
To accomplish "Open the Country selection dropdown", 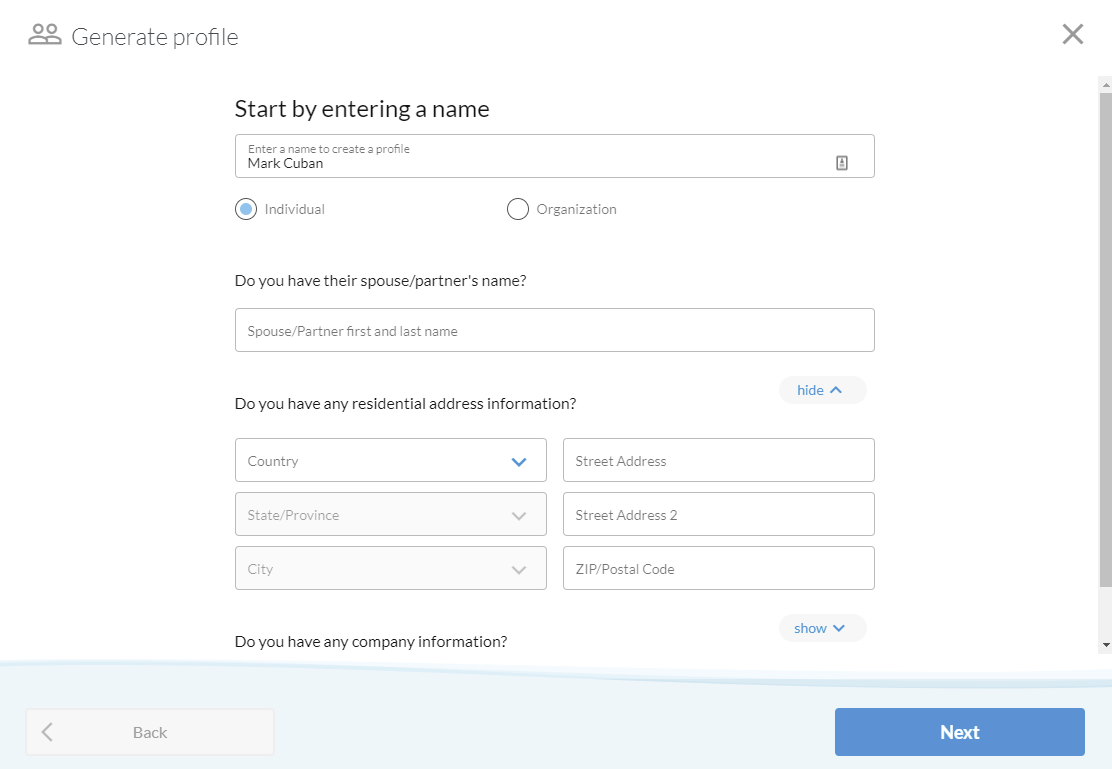I will coord(390,461).
